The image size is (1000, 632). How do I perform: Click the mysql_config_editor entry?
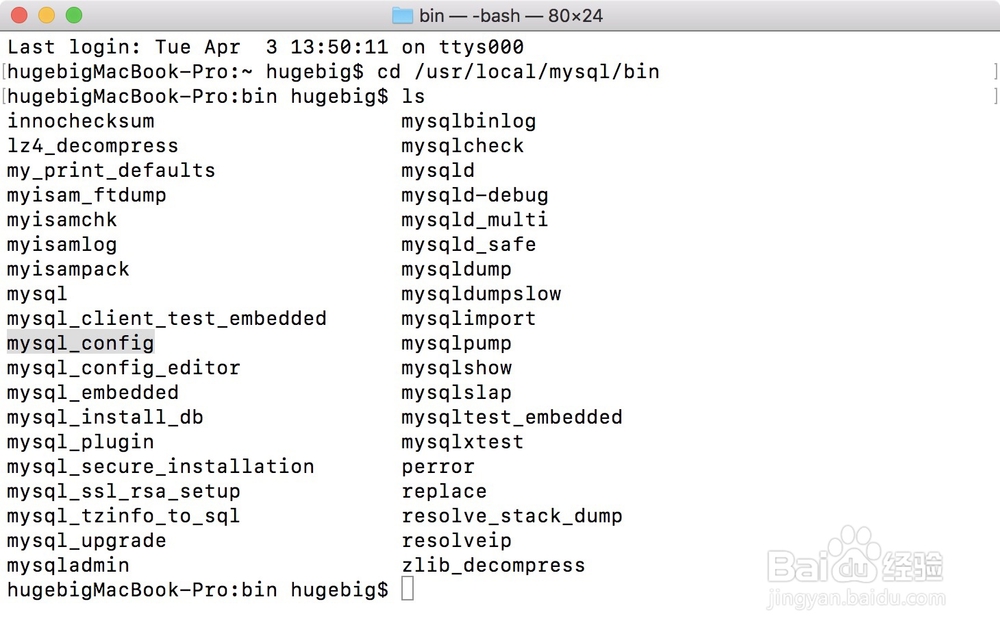124,367
